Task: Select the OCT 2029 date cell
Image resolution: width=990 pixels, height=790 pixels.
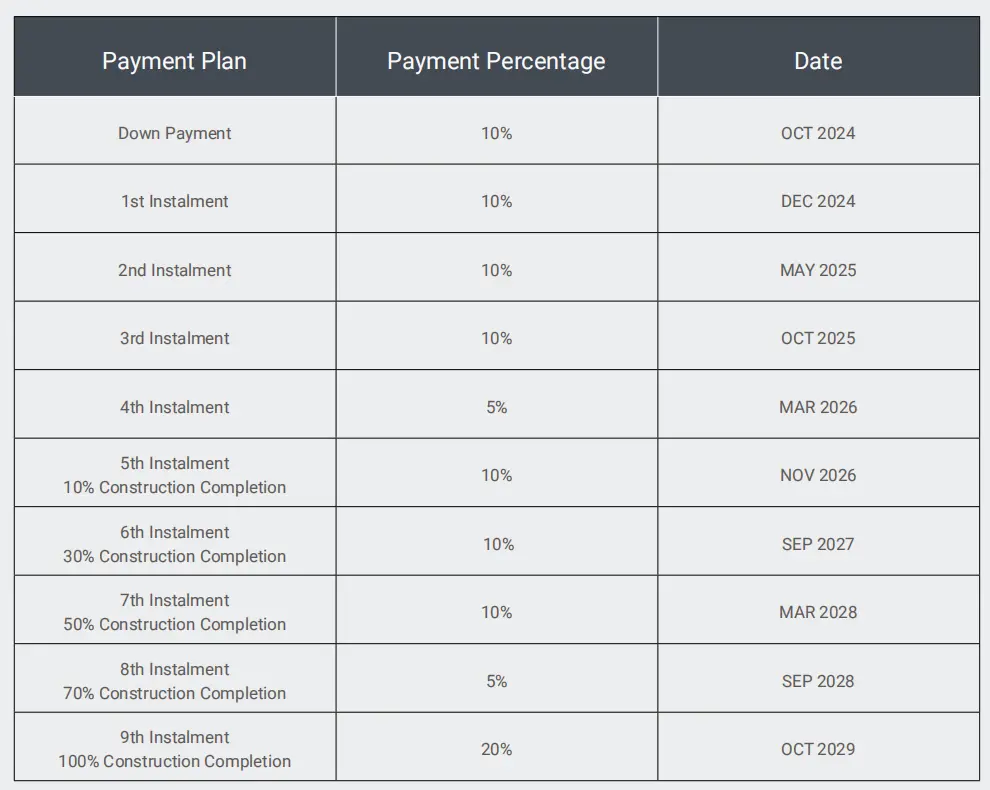Action: (x=819, y=747)
